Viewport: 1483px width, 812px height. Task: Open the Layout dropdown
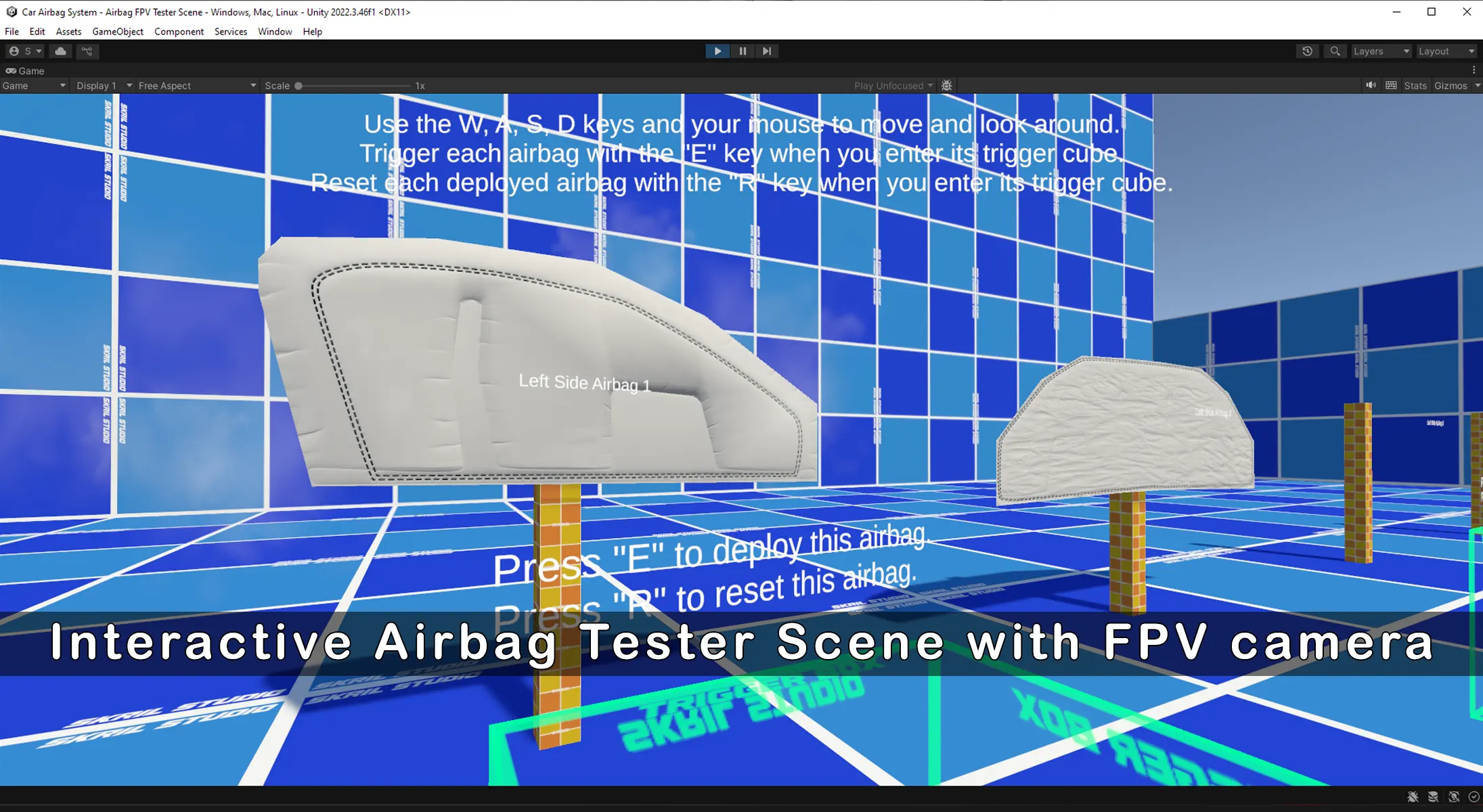point(1446,51)
